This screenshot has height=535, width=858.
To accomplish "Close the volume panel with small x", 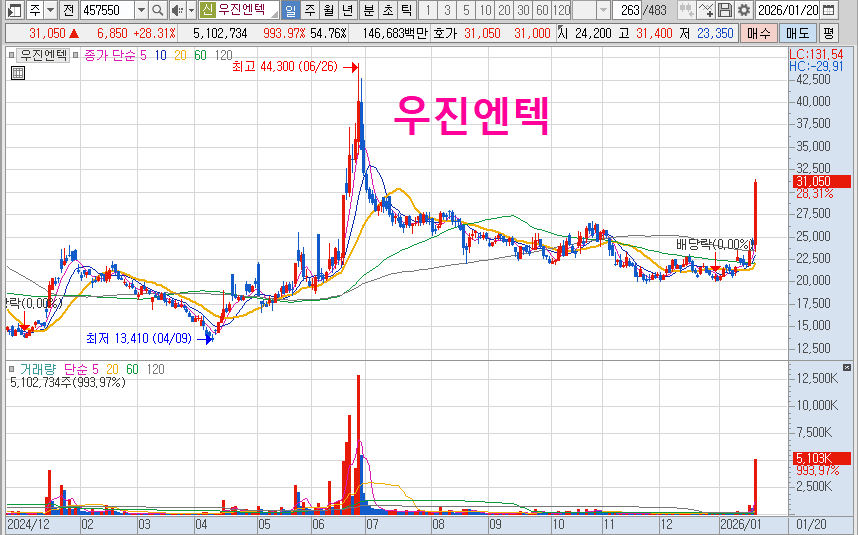I will coord(847,368).
